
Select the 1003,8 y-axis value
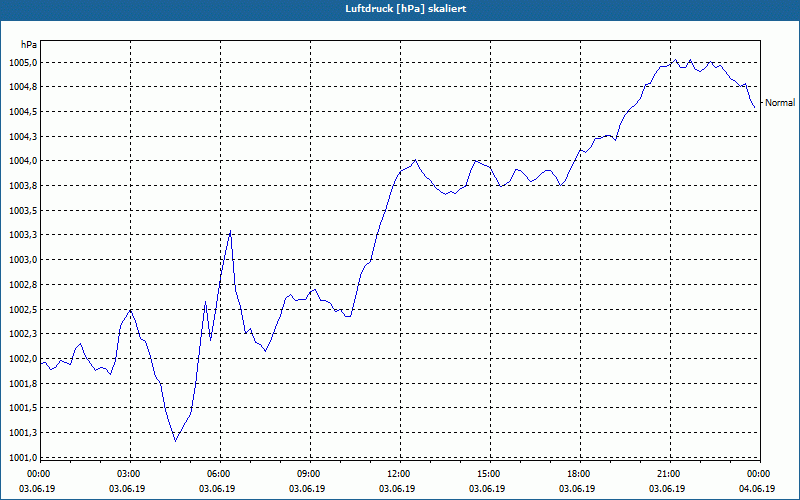click(23, 186)
